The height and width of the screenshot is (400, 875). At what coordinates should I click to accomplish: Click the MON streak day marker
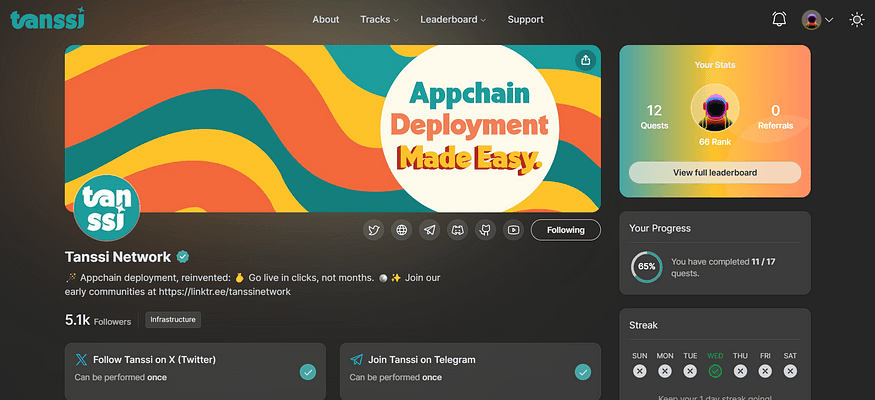pyautogui.click(x=665, y=371)
